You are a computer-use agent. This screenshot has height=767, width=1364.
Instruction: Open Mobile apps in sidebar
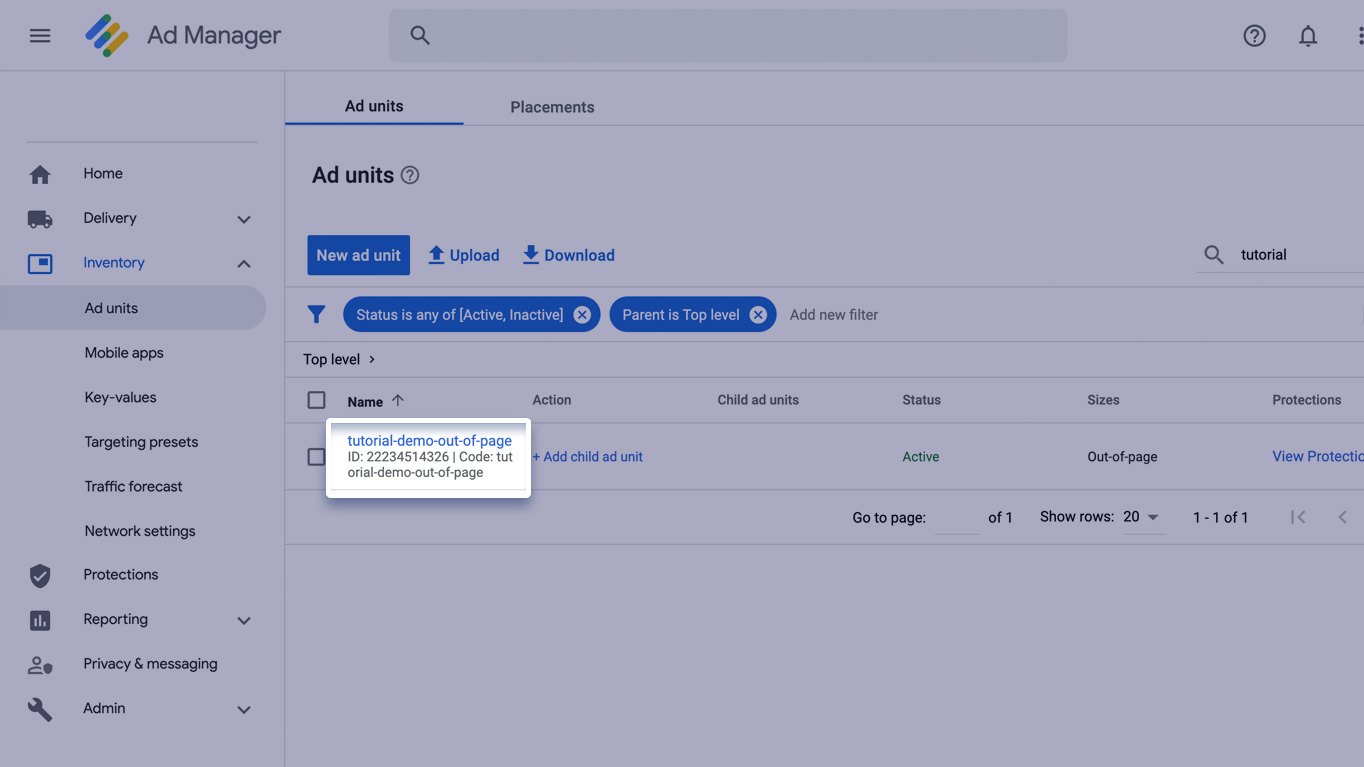click(x=124, y=353)
